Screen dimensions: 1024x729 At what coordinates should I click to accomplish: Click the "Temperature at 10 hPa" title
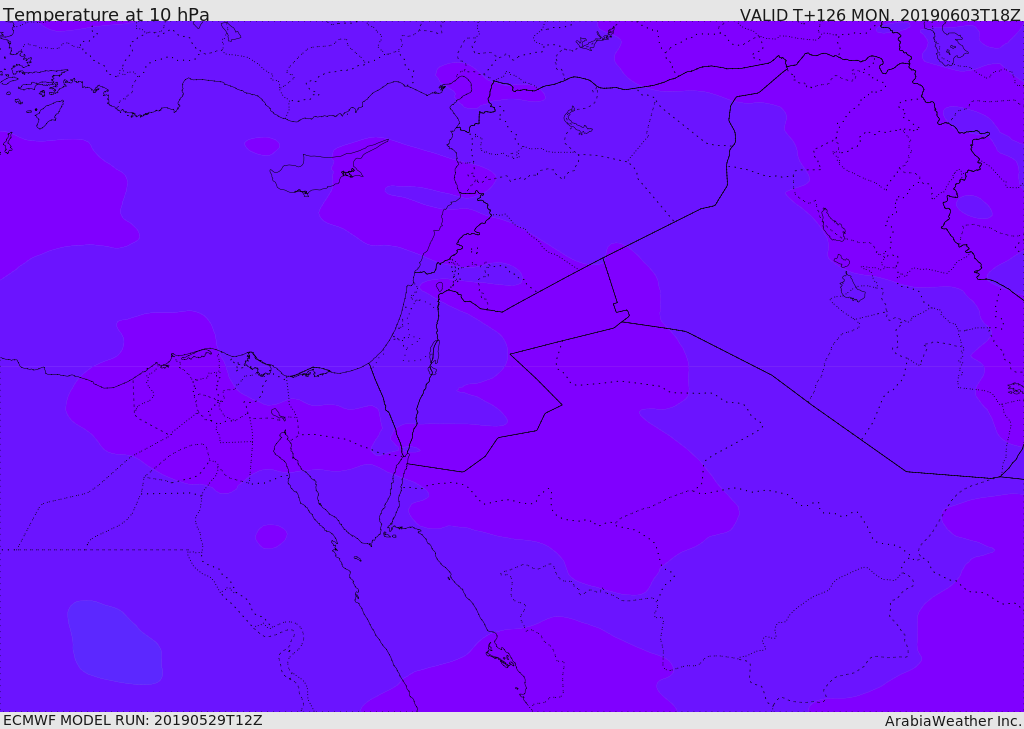click(106, 15)
